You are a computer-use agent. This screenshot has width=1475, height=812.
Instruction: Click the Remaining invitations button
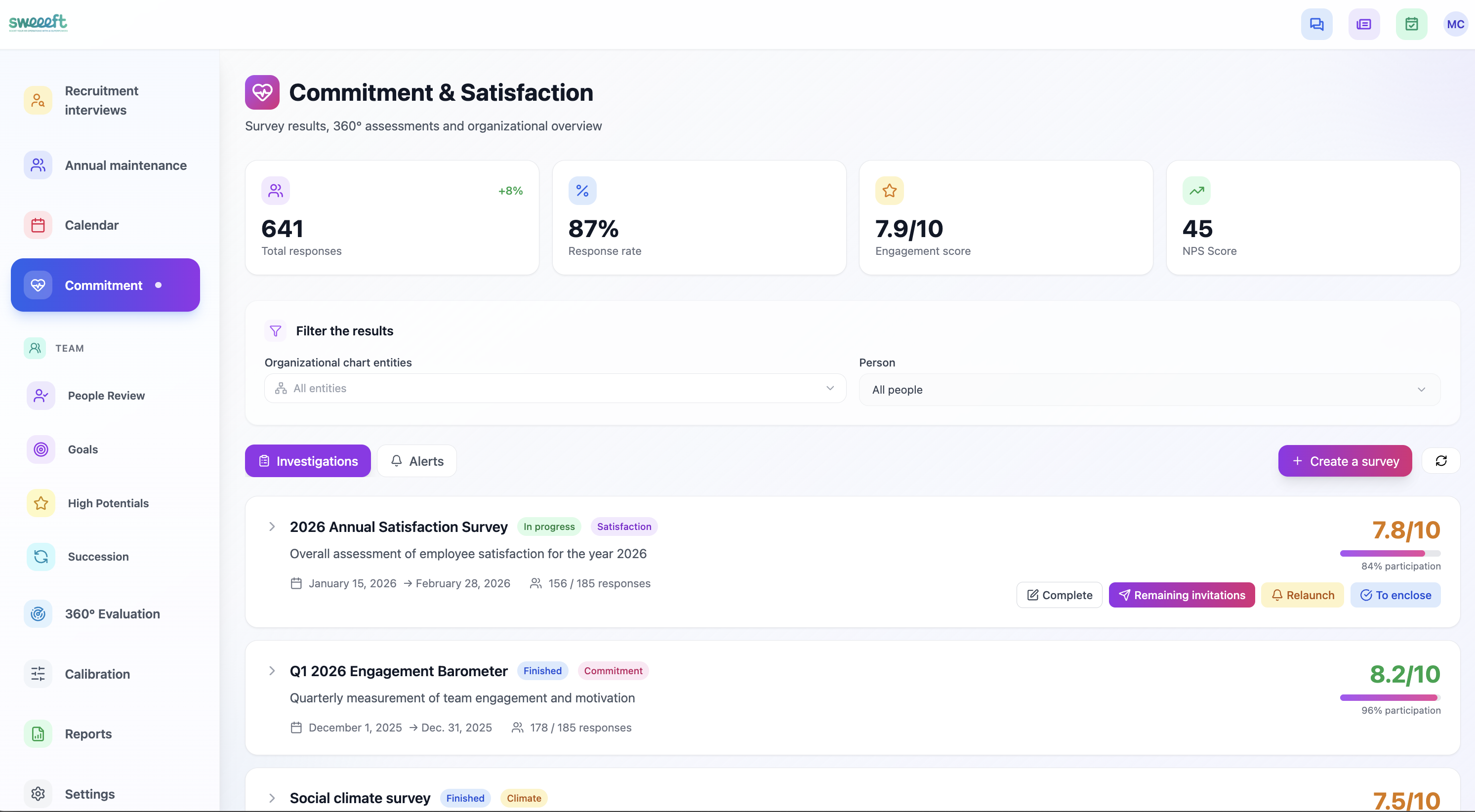click(x=1181, y=595)
